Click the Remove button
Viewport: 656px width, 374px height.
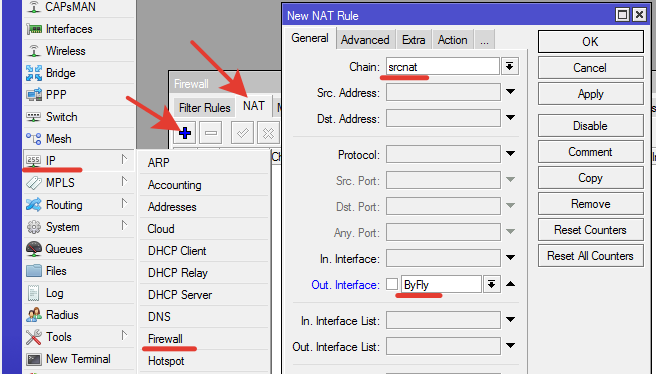click(591, 204)
